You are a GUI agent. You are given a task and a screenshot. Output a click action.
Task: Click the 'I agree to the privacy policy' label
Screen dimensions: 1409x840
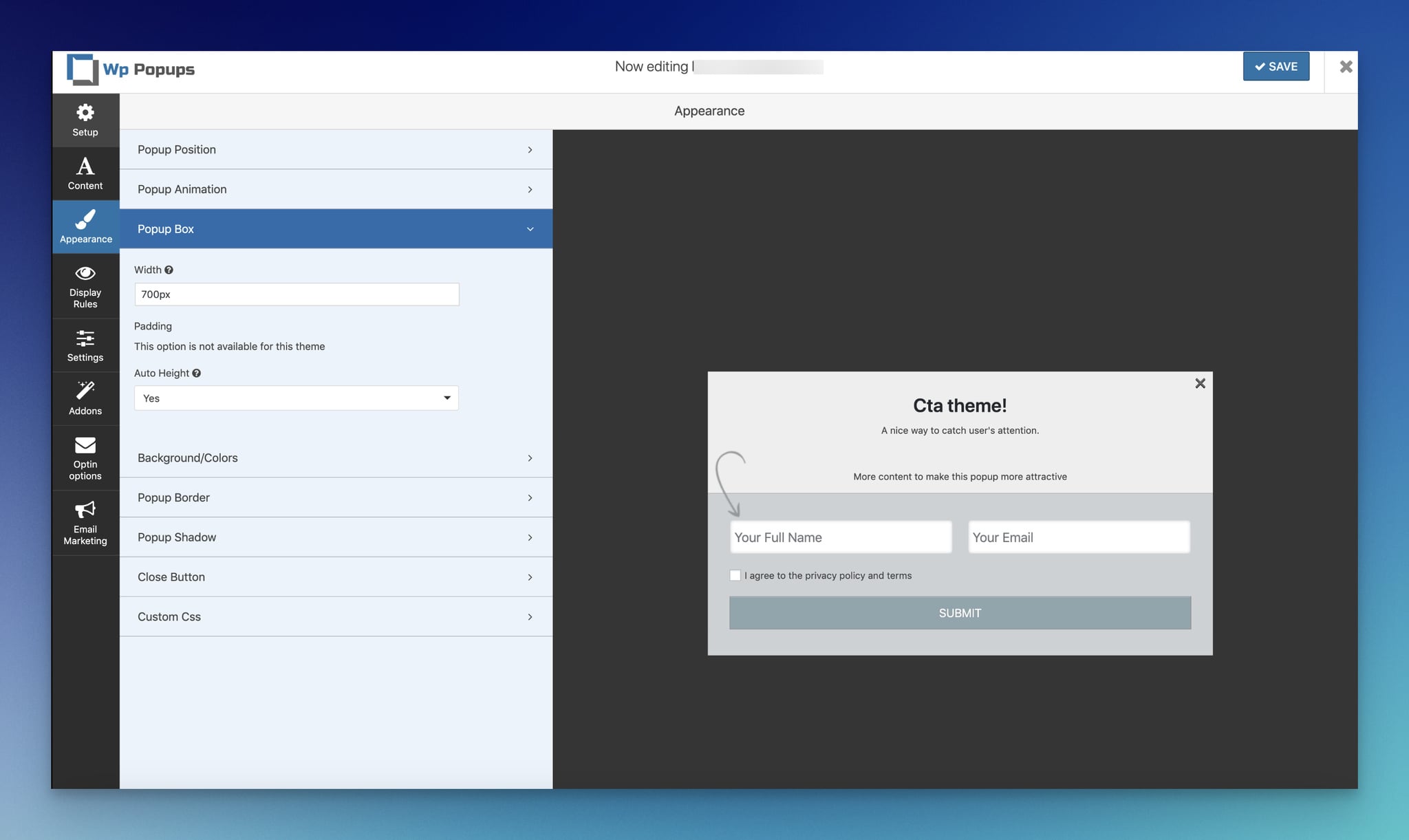pyautogui.click(x=828, y=576)
